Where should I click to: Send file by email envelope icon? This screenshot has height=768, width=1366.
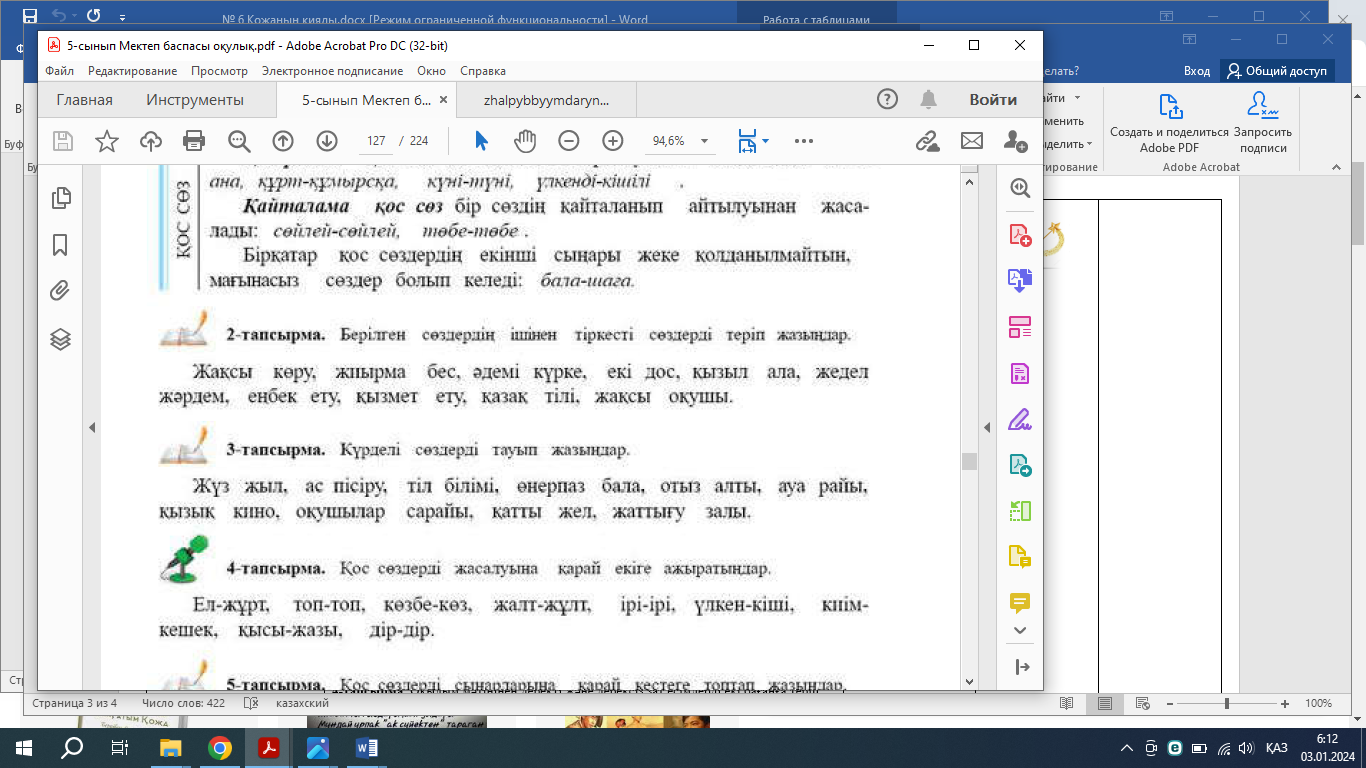coord(972,141)
